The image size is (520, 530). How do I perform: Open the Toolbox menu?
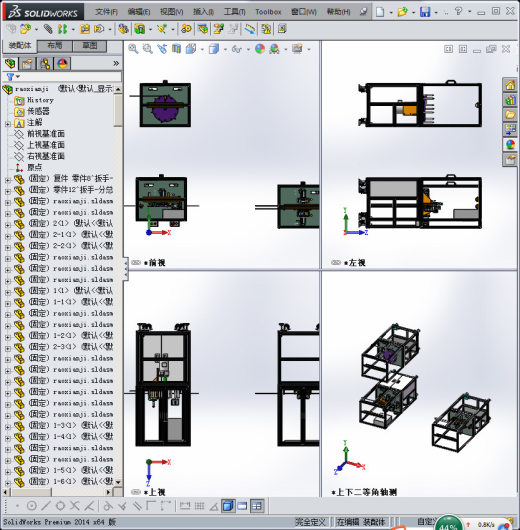click(x=268, y=12)
